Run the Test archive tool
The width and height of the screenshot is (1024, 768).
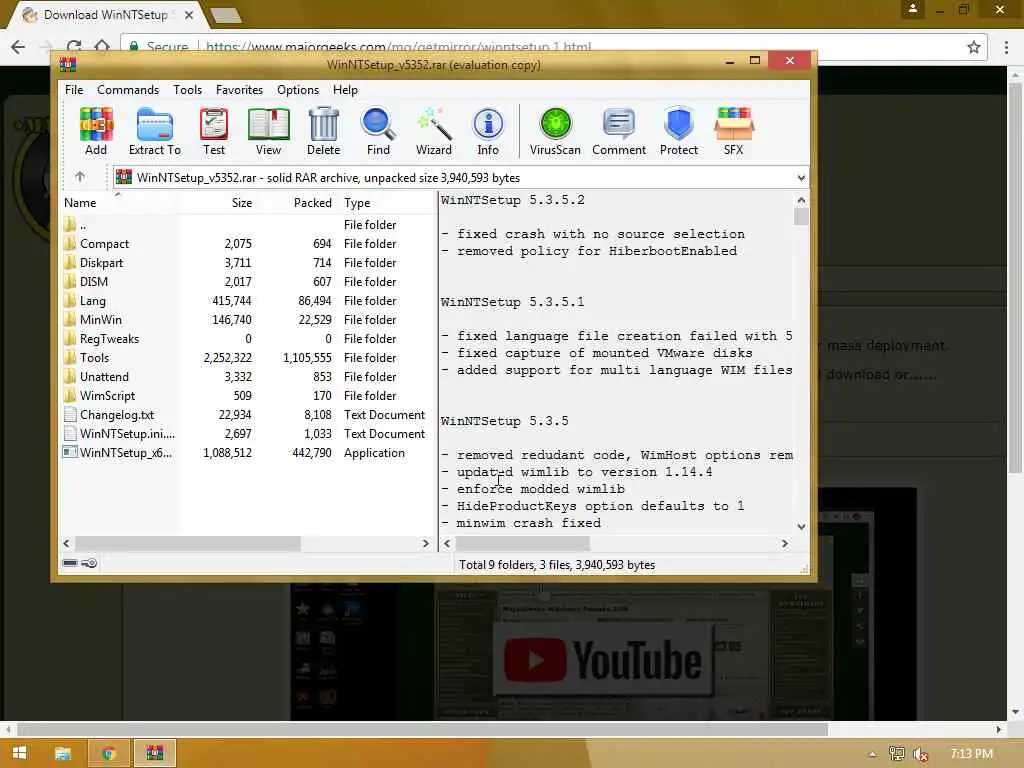point(214,131)
